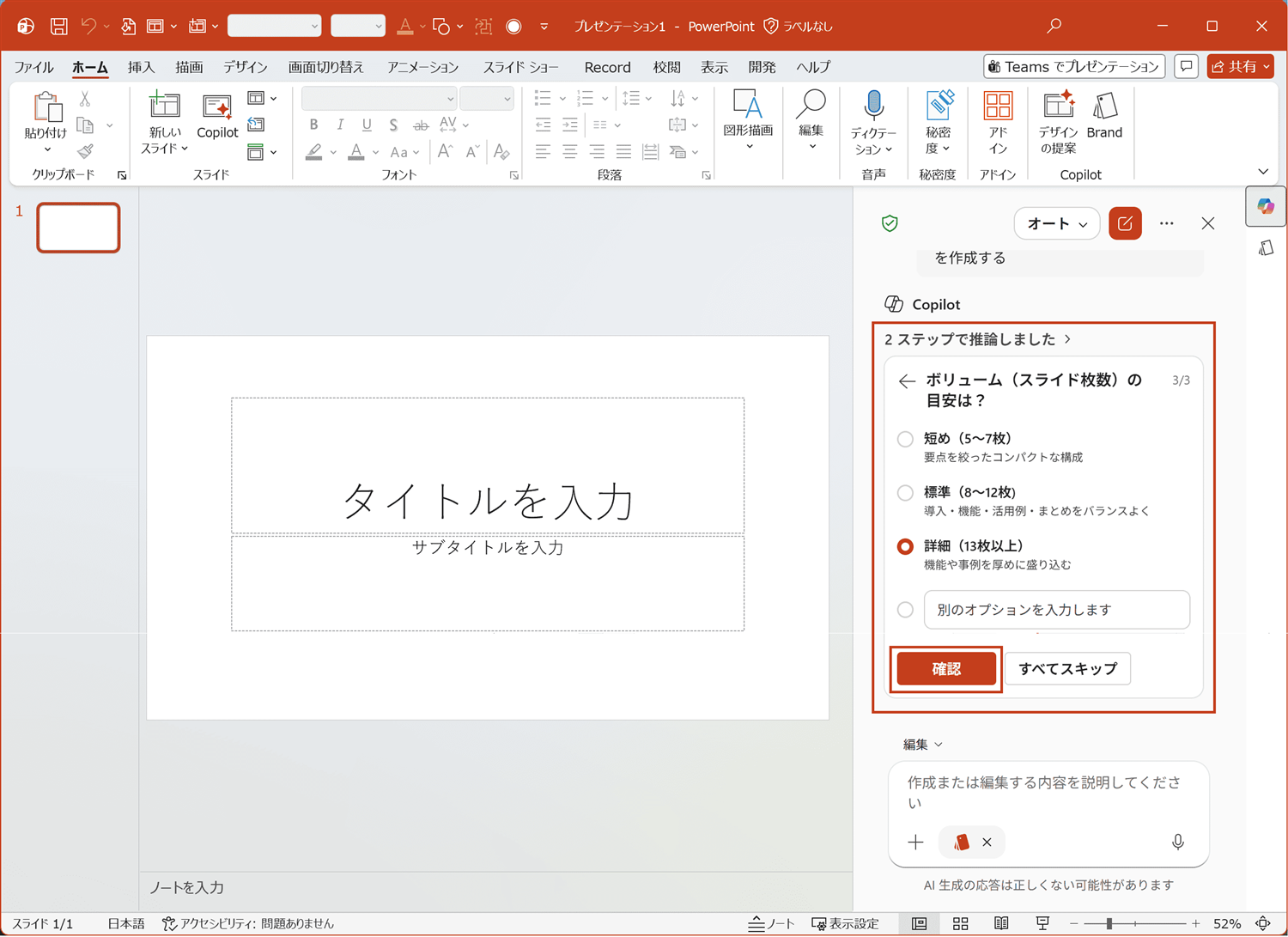Switch to 校閲 tab
Screen dimensions: 1288x937
666,67
